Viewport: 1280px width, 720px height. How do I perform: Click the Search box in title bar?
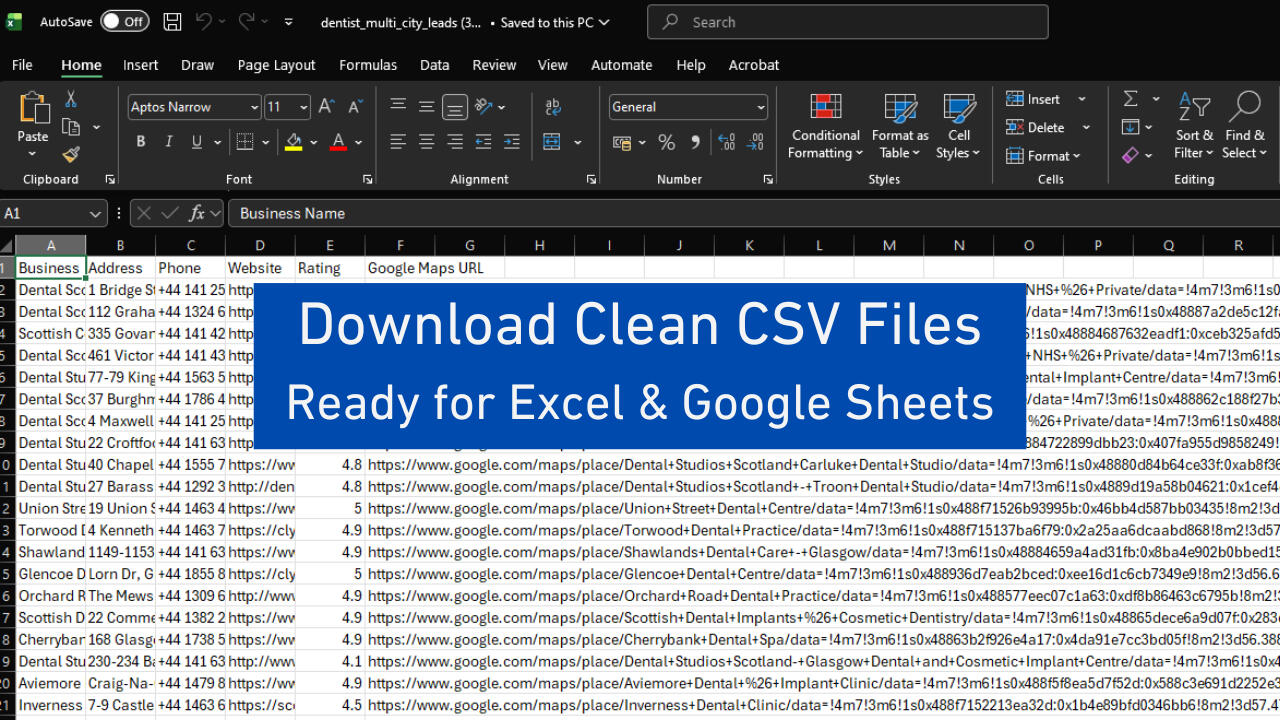tap(847, 22)
